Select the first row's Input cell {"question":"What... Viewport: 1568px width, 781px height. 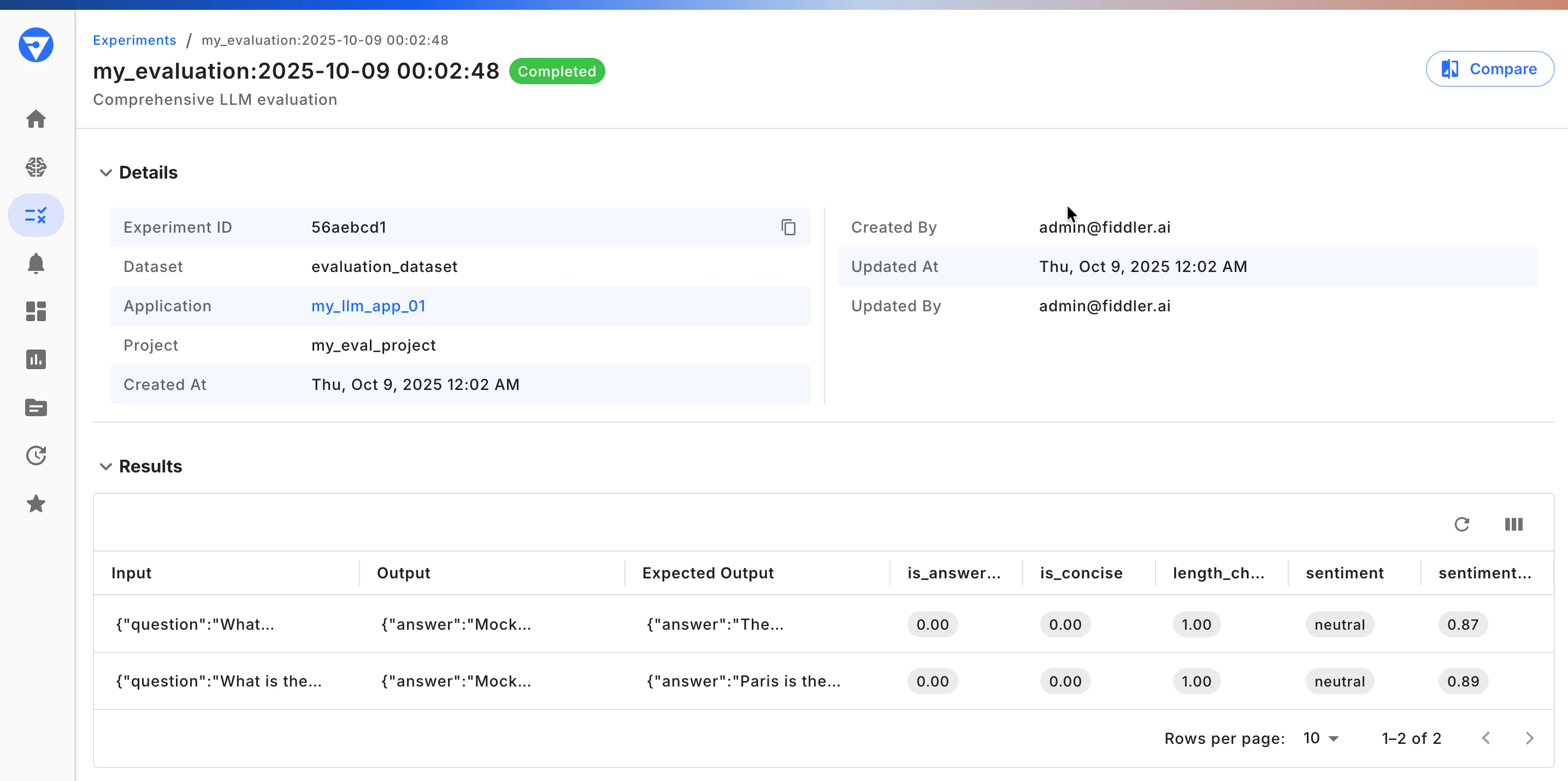(195, 625)
